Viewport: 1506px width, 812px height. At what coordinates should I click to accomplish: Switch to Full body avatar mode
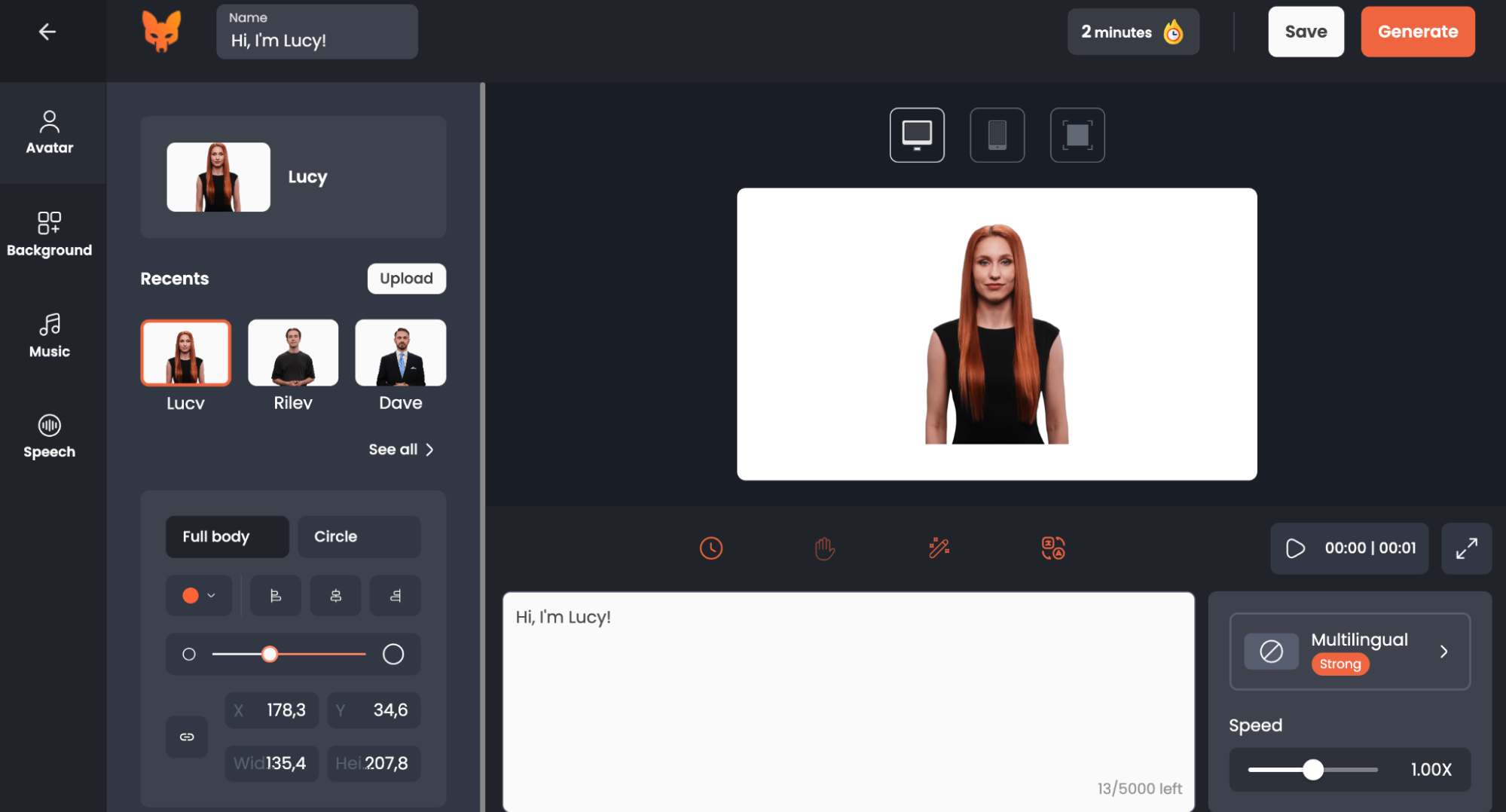coord(228,537)
